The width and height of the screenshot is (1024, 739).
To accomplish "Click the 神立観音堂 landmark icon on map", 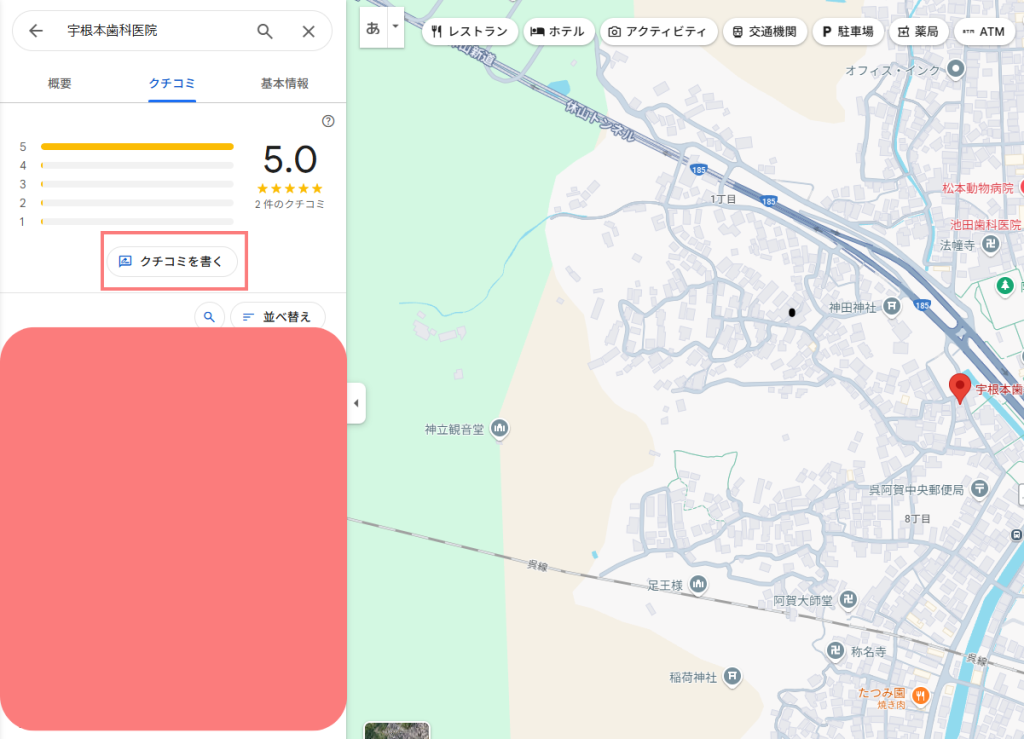I will click(500, 429).
